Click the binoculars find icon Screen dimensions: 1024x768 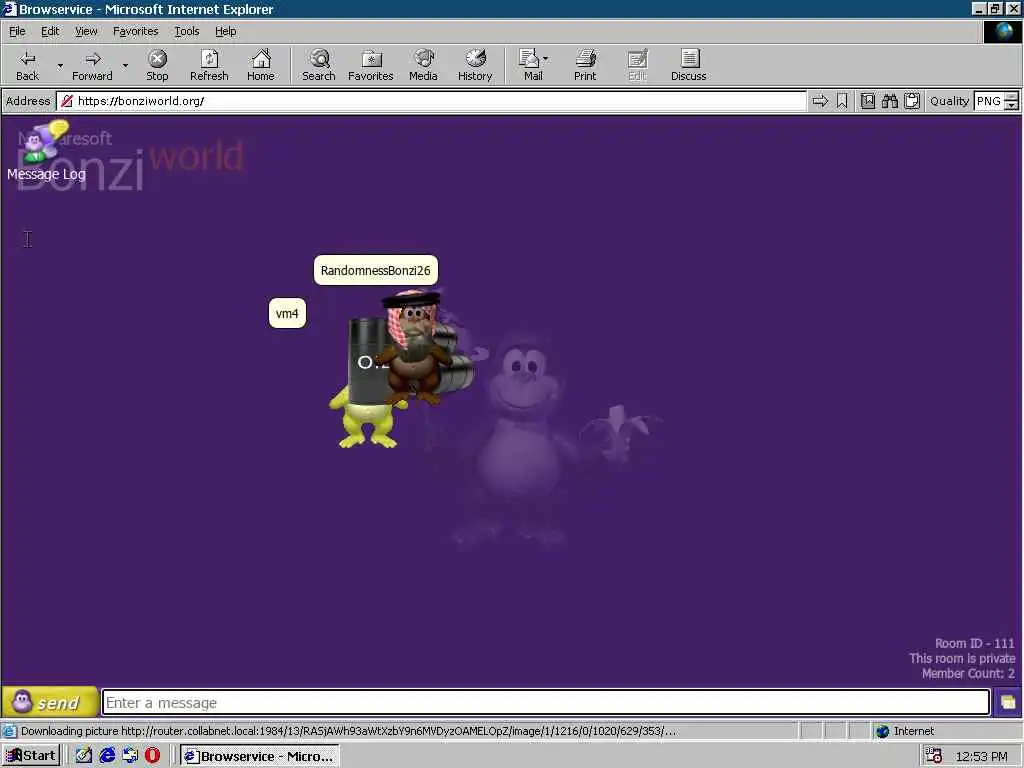click(x=889, y=101)
